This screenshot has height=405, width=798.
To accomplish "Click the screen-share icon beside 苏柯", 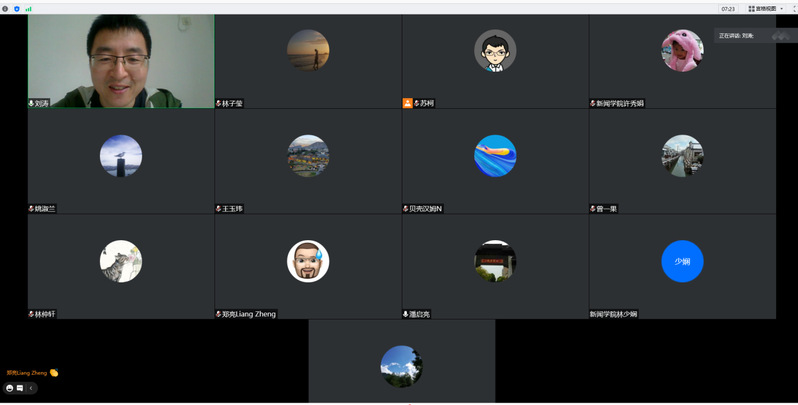I will click(x=407, y=103).
